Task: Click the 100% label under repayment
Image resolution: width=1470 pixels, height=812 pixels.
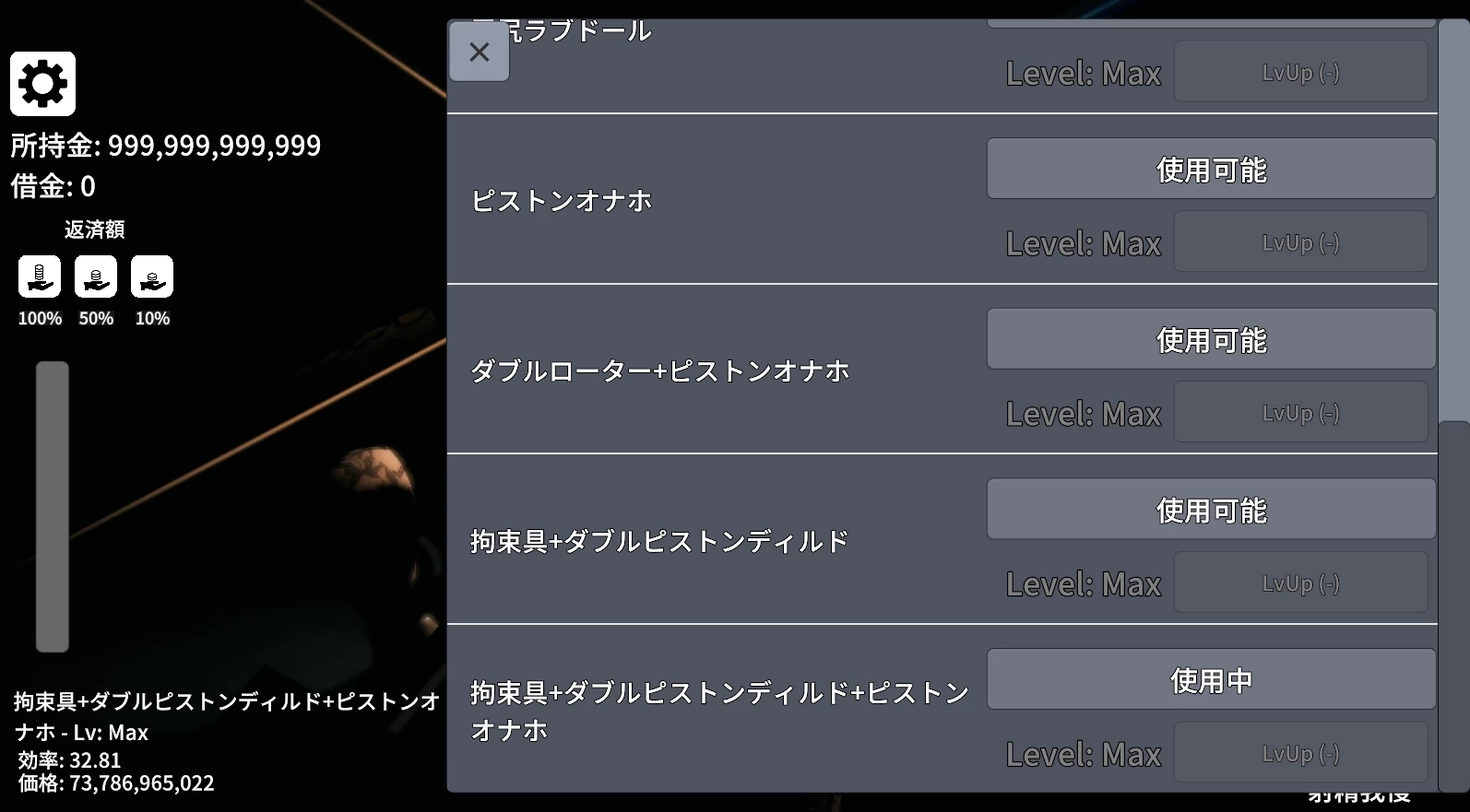Action: [x=40, y=318]
